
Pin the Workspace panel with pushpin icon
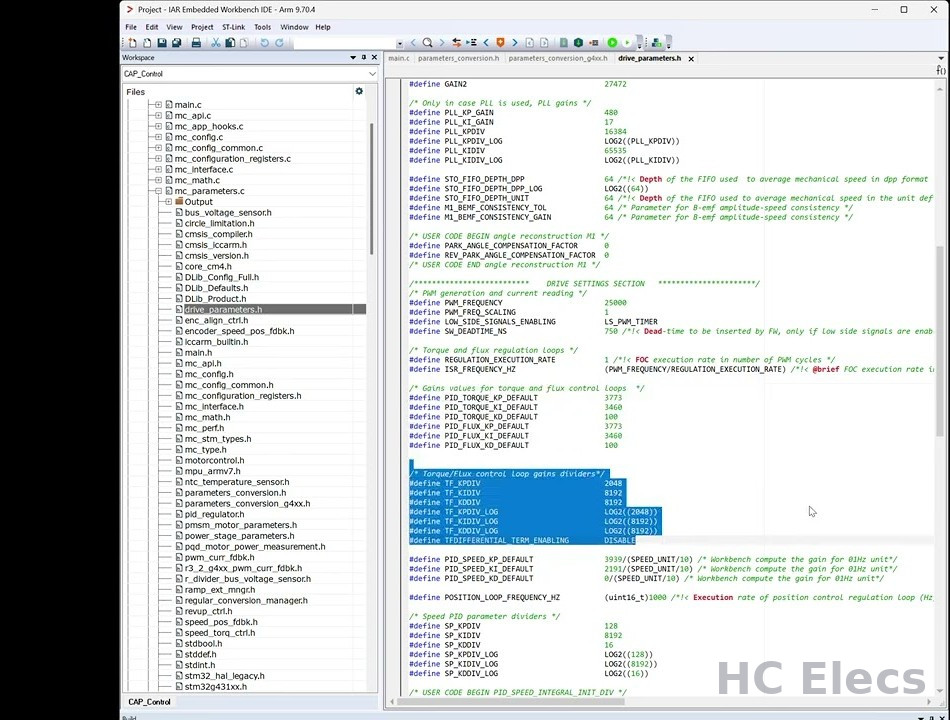click(364, 58)
